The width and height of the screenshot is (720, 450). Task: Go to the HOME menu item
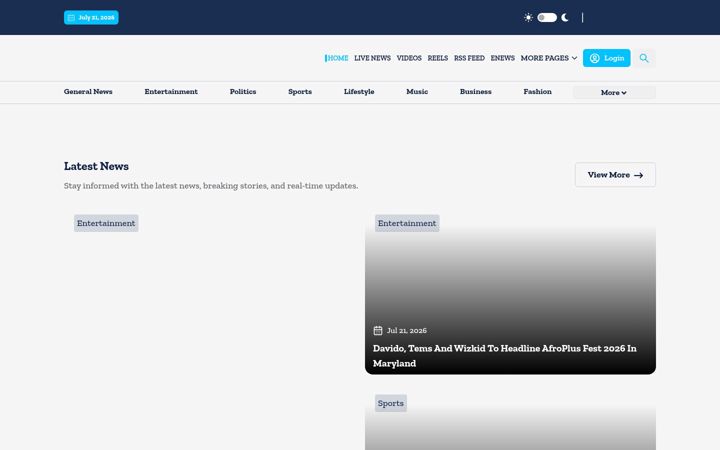pos(337,58)
